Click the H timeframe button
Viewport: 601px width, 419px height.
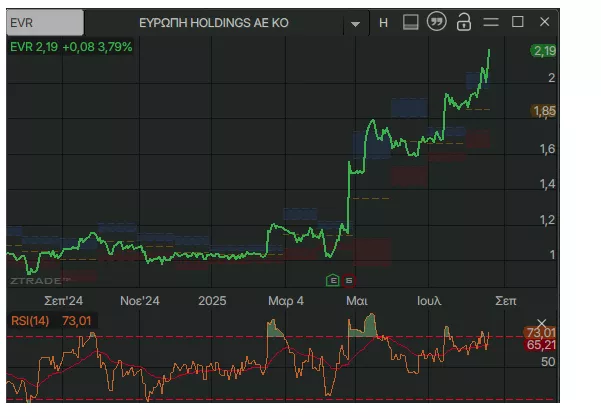pyautogui.click(x=383, y=23)
